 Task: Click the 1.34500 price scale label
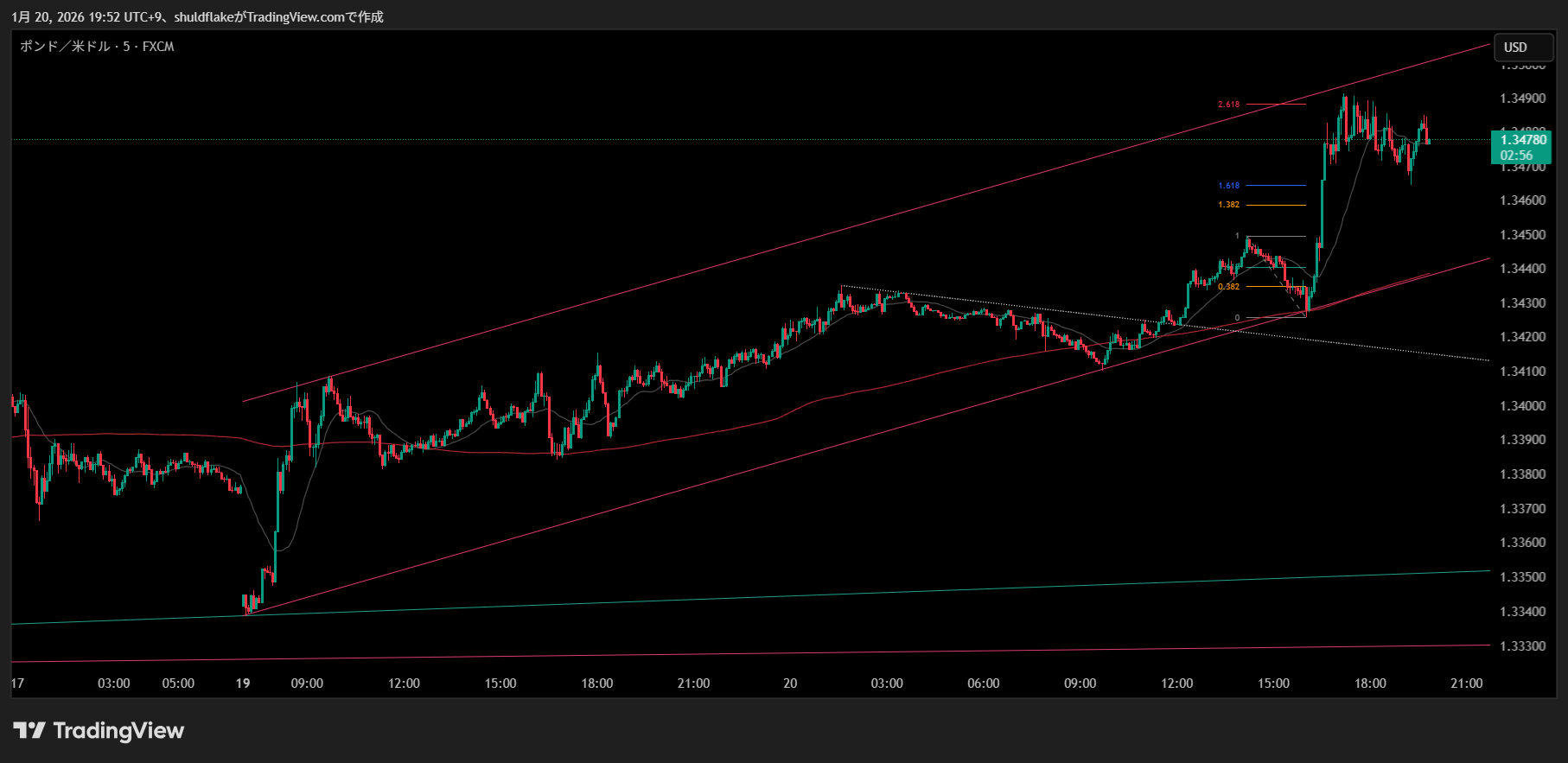click(x=1522, y=235)
